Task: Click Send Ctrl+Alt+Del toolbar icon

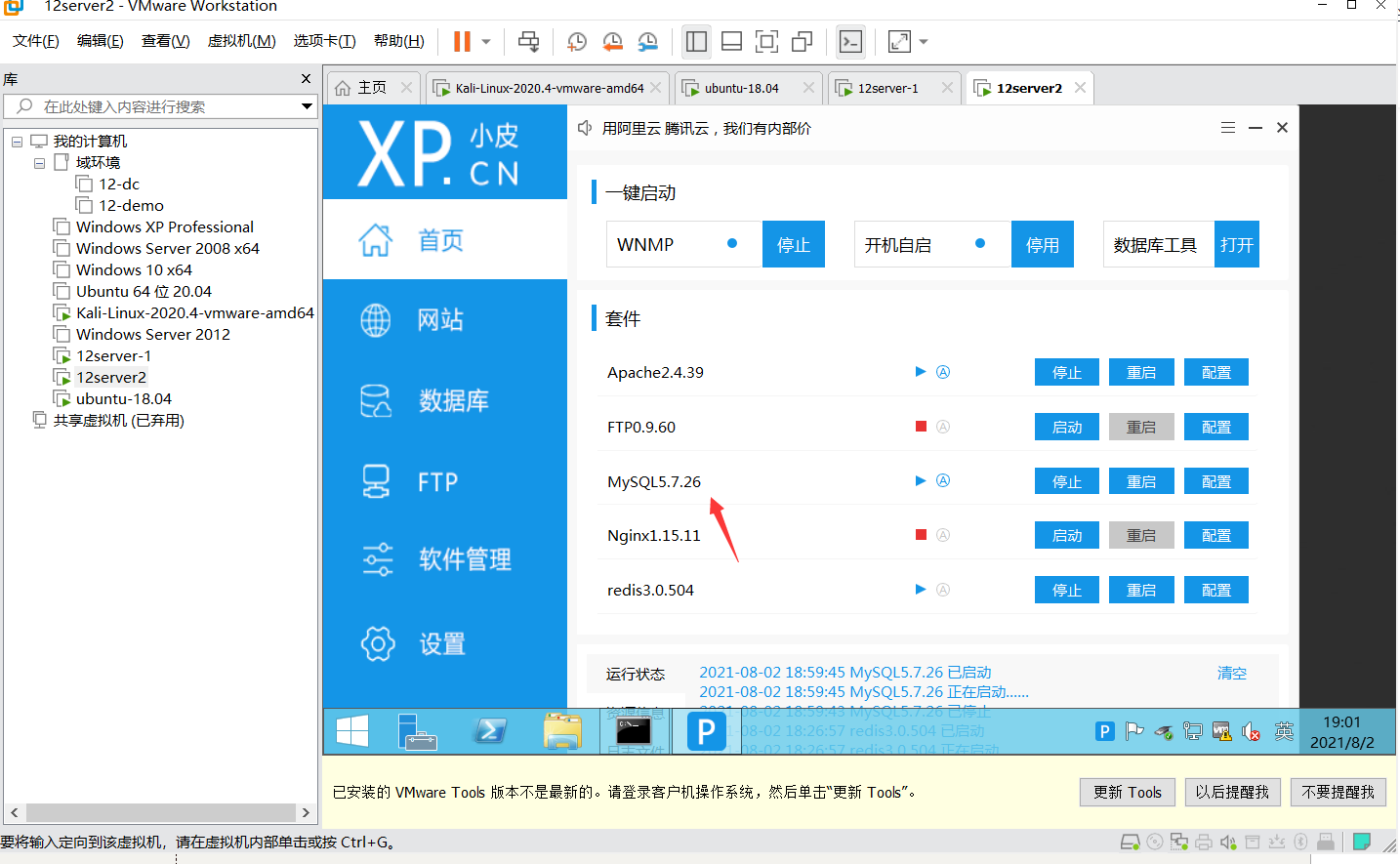Action: point(528,41)
